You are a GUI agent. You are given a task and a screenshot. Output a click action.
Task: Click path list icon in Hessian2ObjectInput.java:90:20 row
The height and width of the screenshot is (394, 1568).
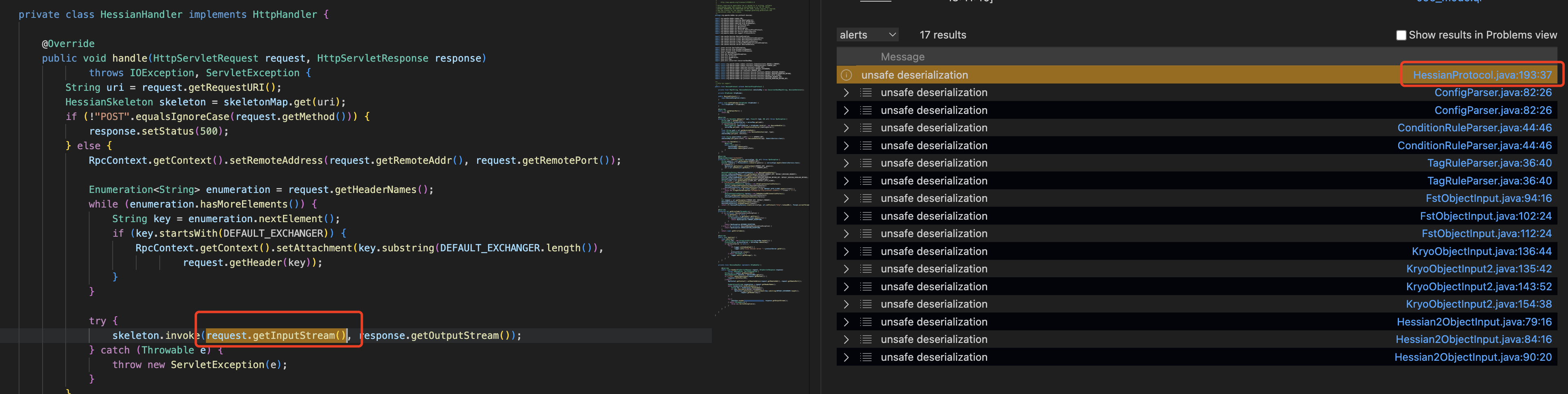(866, 358)
